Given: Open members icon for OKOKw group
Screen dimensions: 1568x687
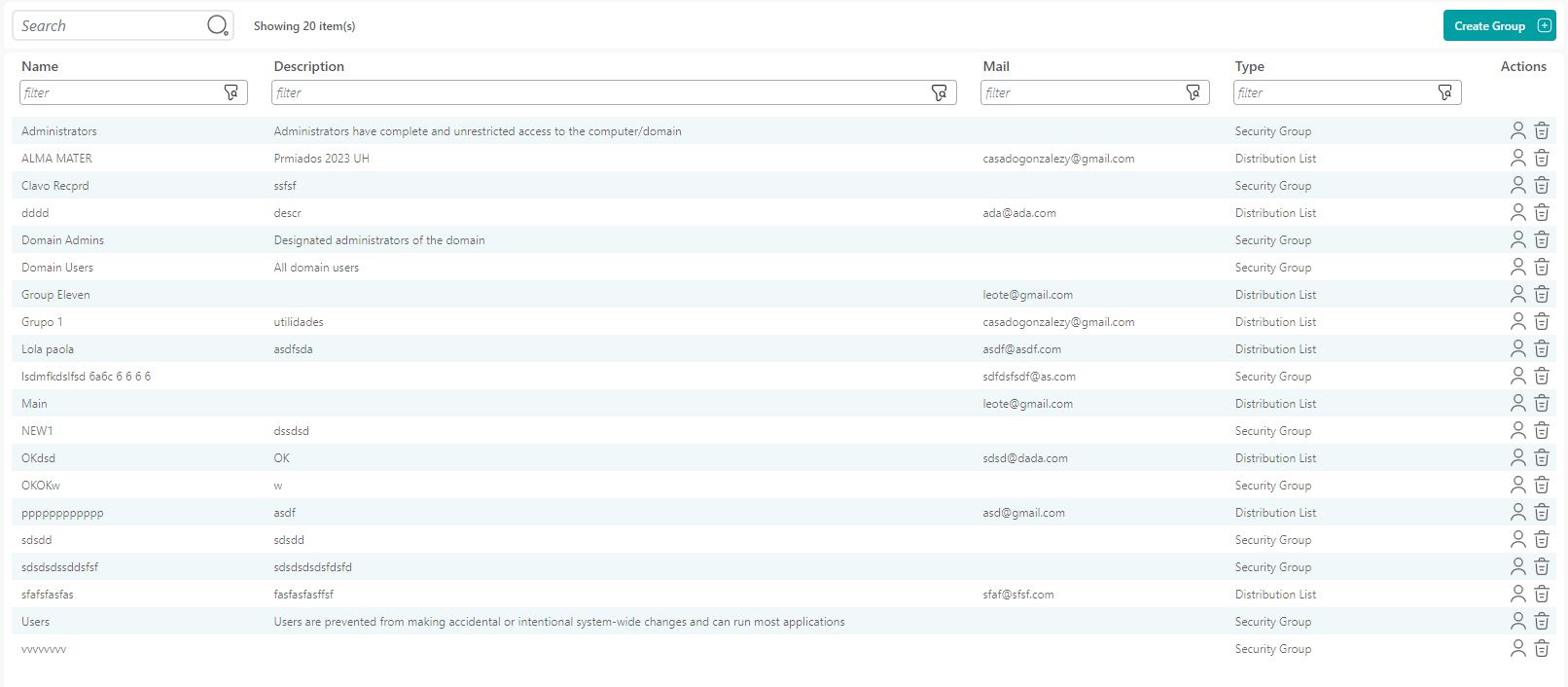Looking at the screenshot, I should [x=1518, y=485].
